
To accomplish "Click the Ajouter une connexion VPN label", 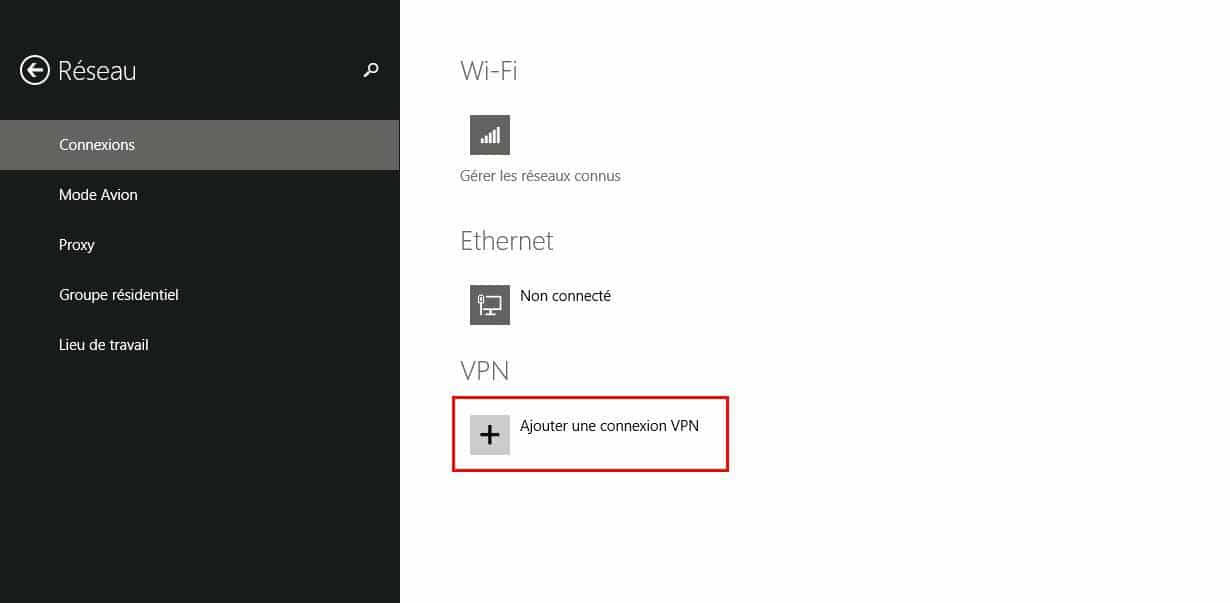I will [609, 426].
